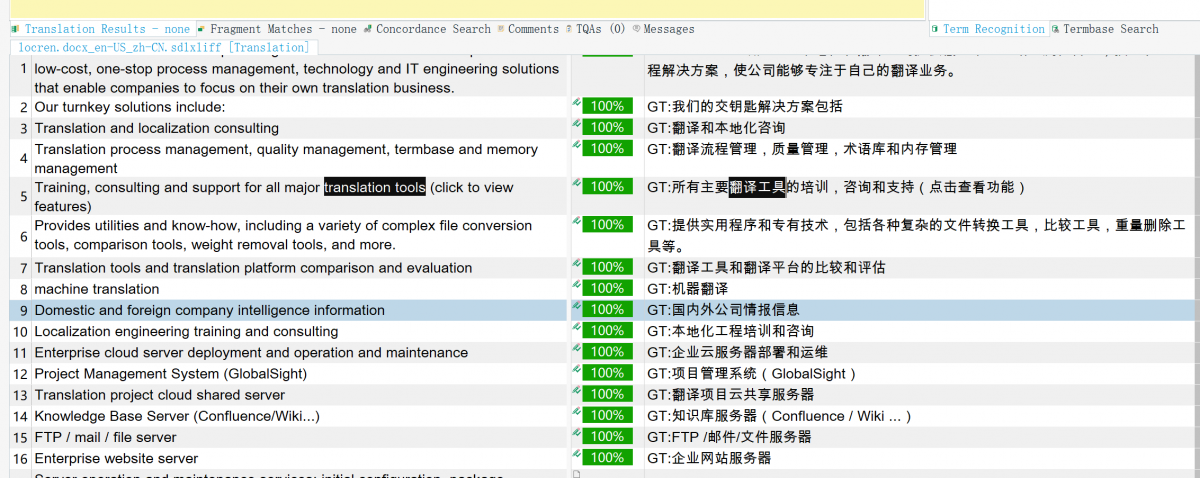Select the locren.docx sdlxliff document tab
The image size is (1200, 478).
click(x=164, y=47)
